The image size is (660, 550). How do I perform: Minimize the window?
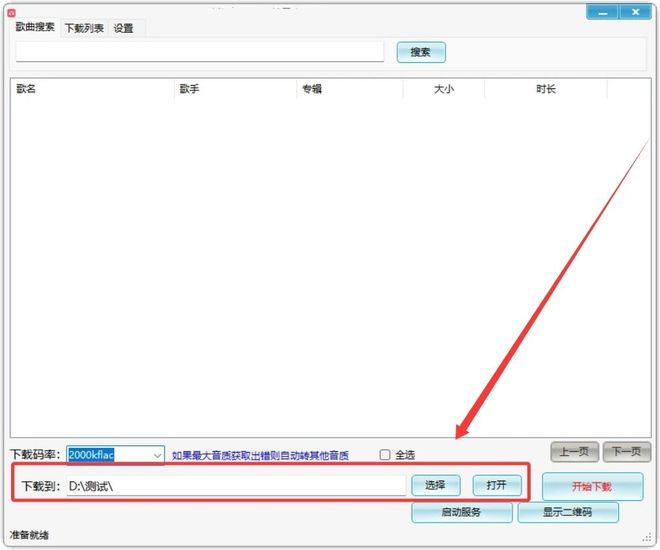coord(602,12)
